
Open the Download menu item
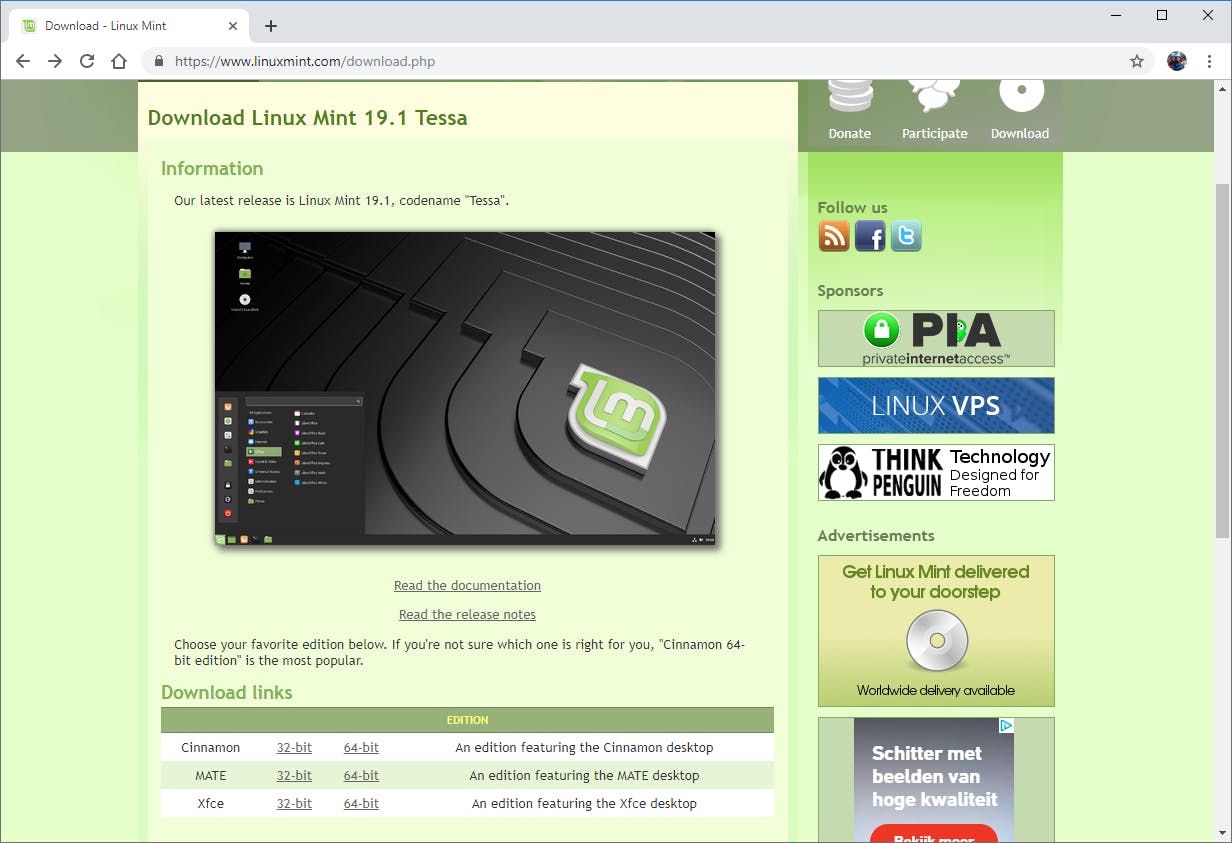click(x=1020, y=133)
